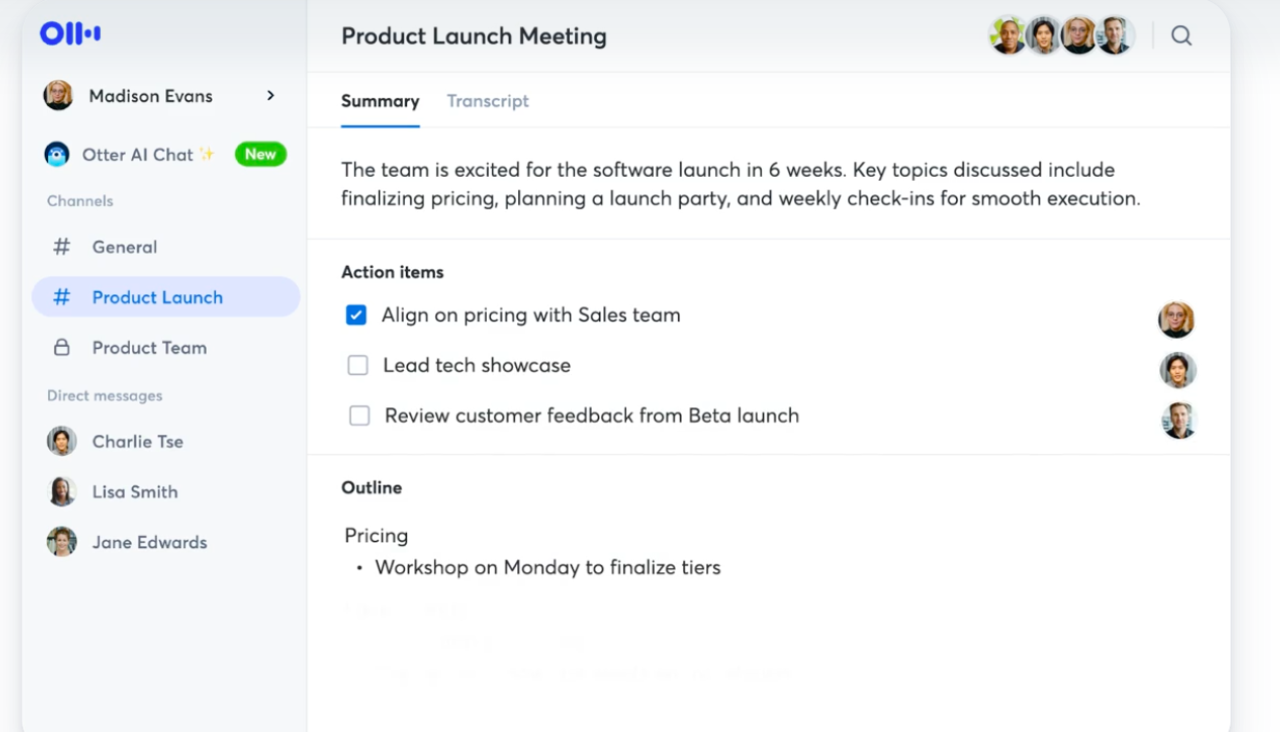Click the meeting participants avatar group

[x=1060, y=36]
